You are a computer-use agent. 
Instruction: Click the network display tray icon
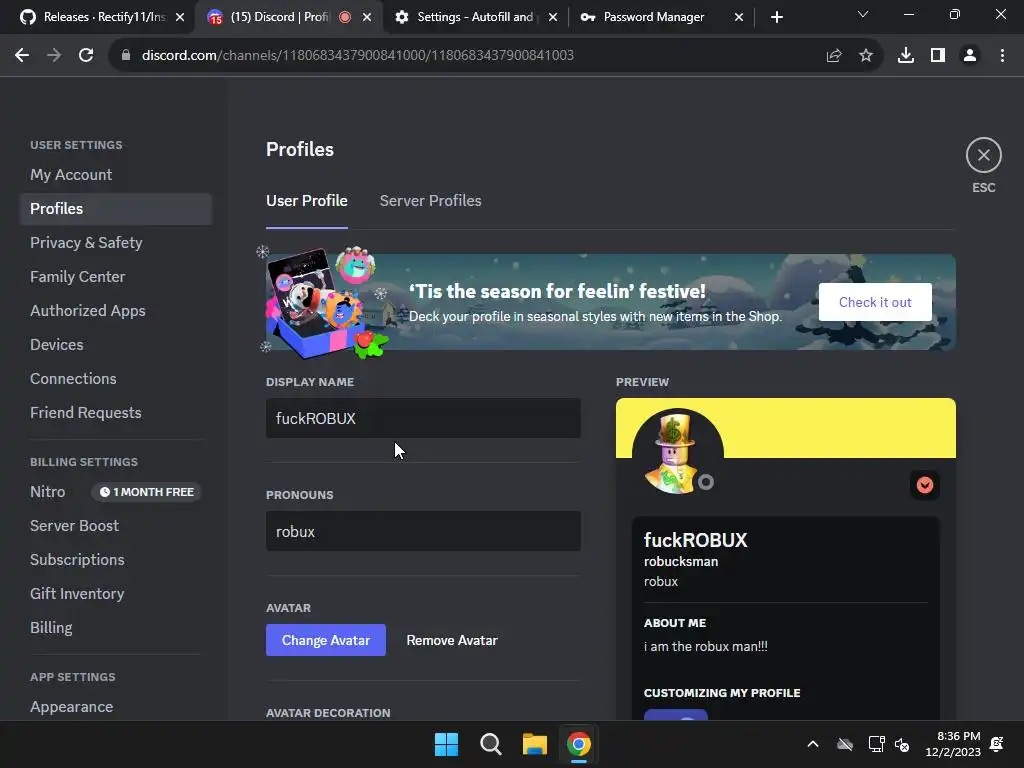point(876,744)
